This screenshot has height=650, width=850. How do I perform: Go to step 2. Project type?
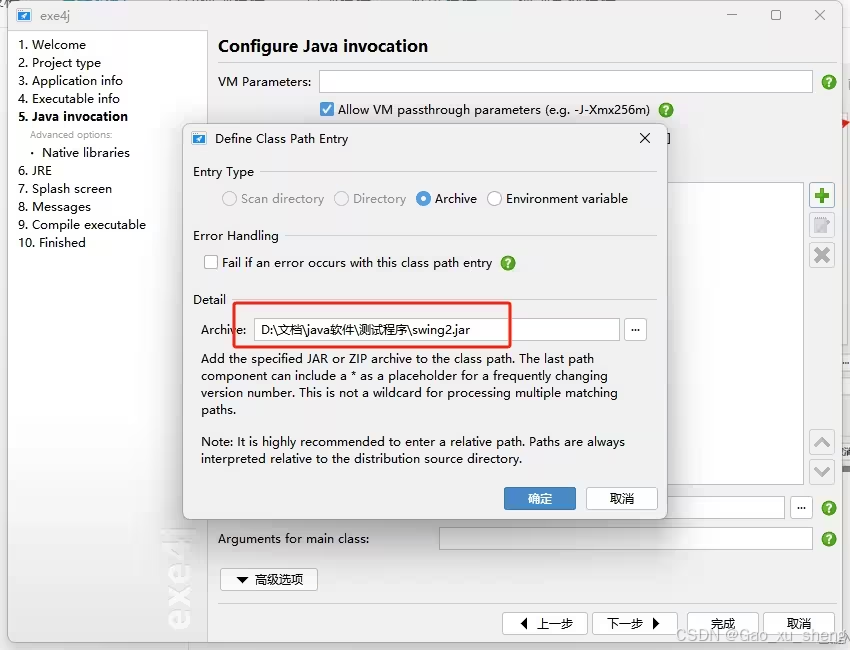[x=60, y=62]
